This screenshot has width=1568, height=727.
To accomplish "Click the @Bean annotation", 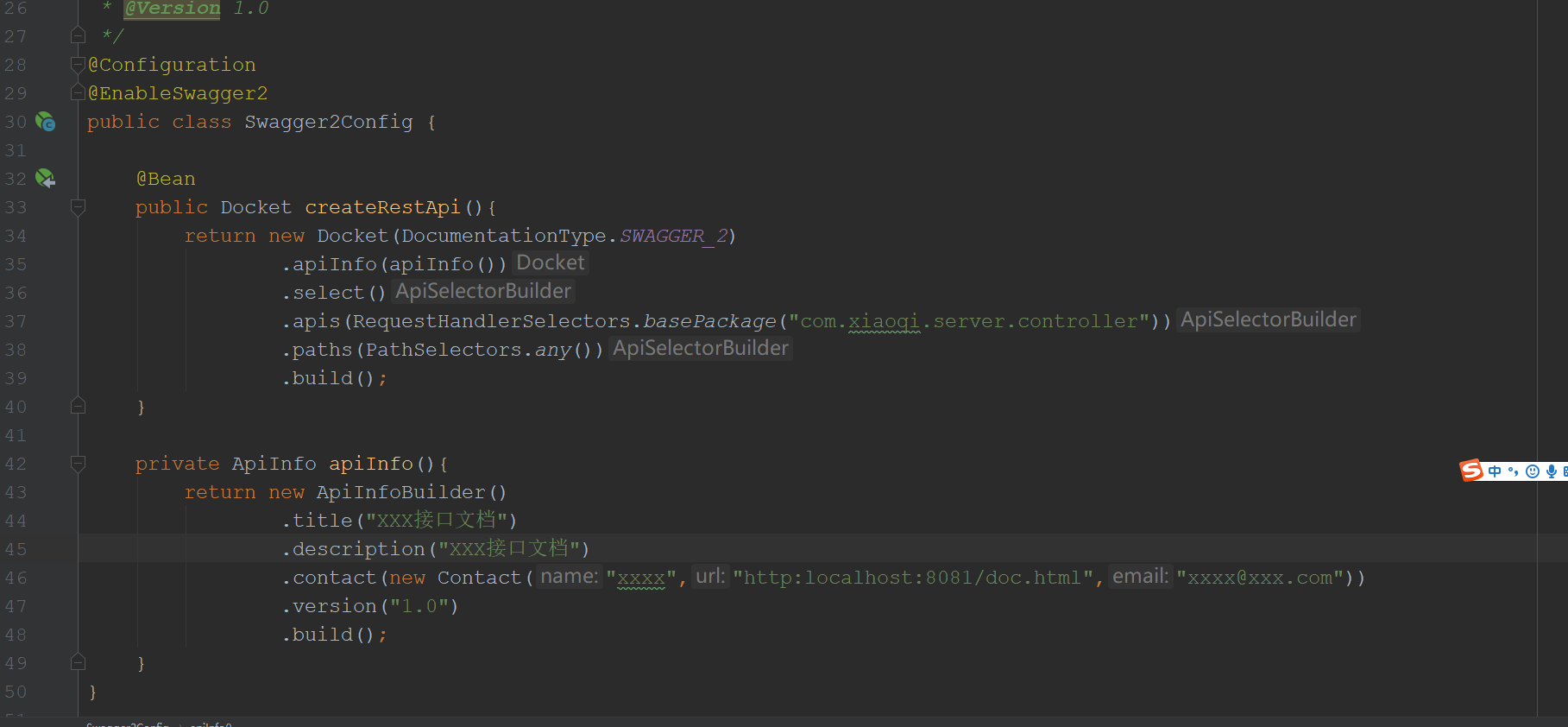I will (x=166, y=179).
